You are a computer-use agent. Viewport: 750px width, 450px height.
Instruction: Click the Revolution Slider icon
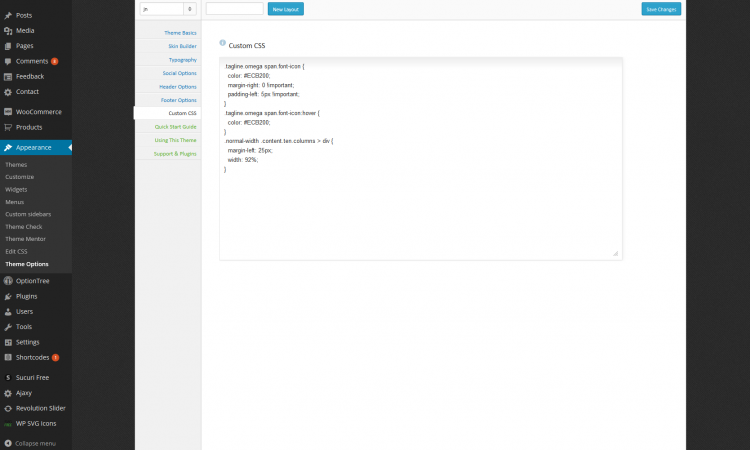[x=8, y=408]
